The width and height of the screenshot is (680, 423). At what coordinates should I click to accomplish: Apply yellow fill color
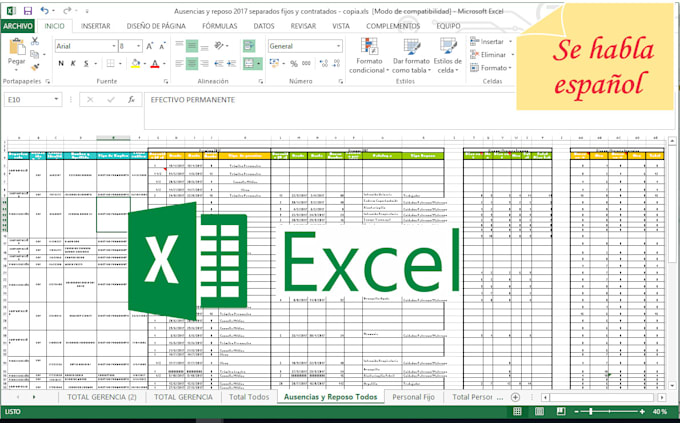point(136,64)
